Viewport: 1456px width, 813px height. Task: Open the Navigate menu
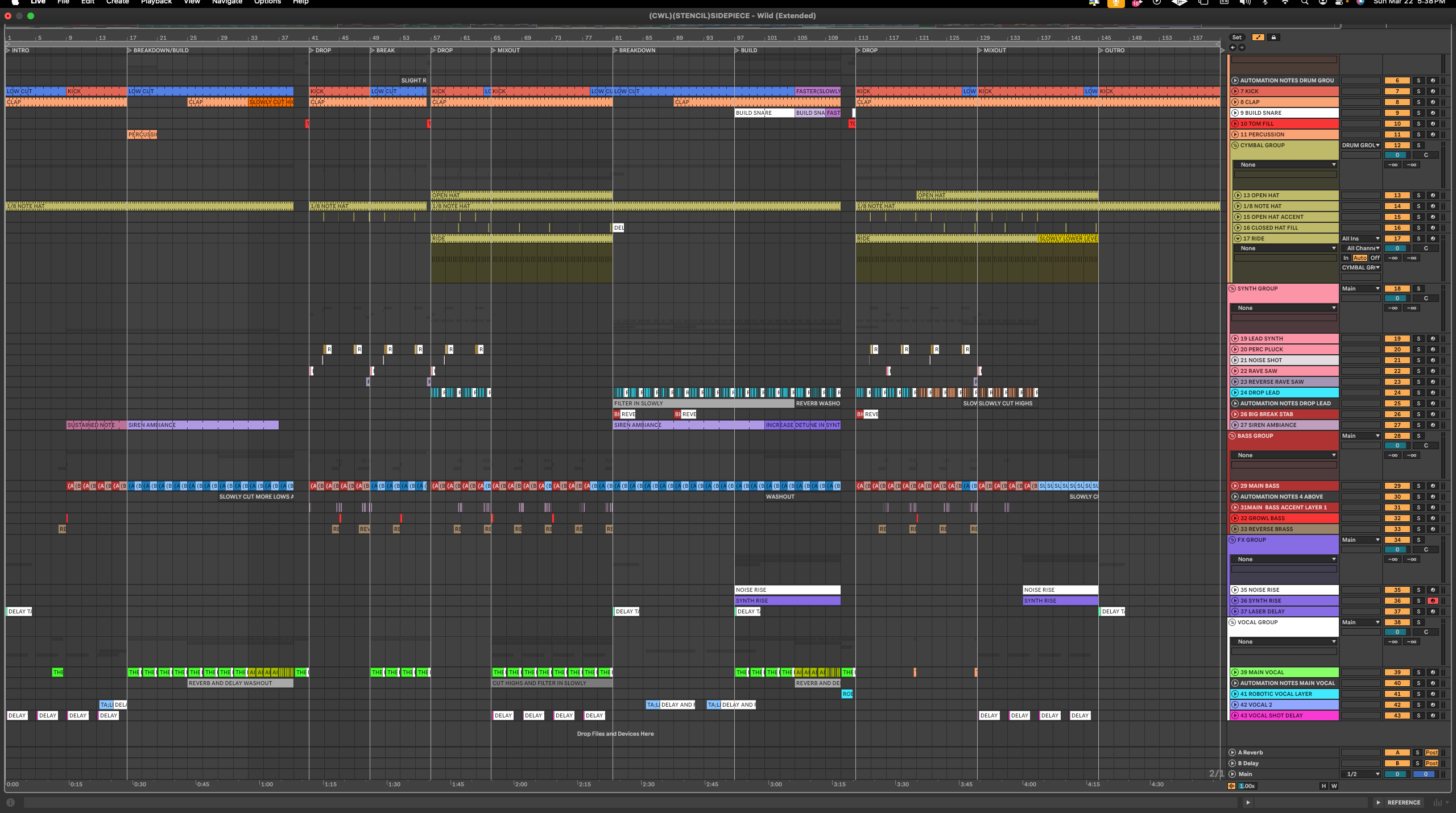pos(227,2)
